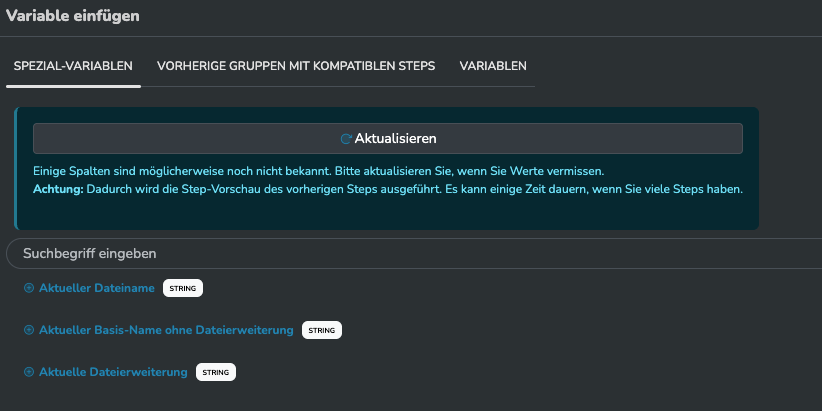Image resolution: width=822 pixels, height=411 pixels.
Task: Click STRING badge beside Aktuelle Dateierweiterung
Action: pos(216,373)
